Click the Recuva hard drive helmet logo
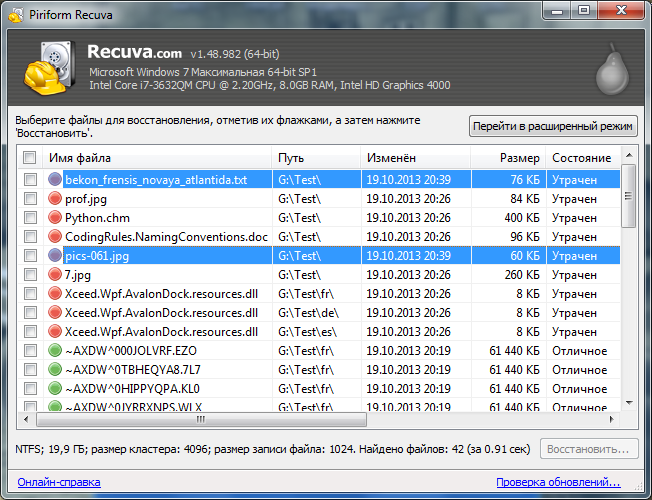 (x=49, y=67)
